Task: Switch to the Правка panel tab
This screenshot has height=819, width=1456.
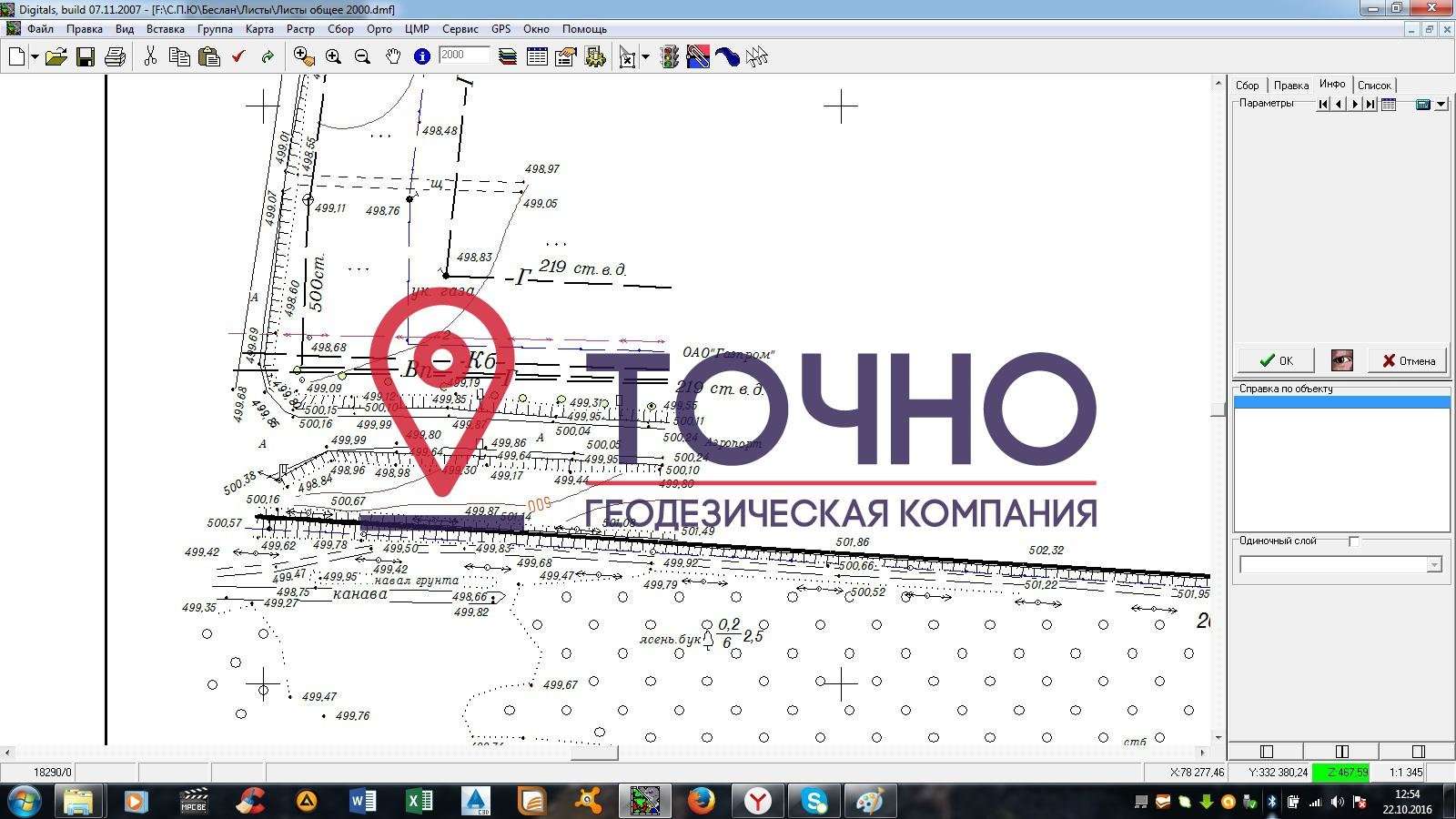Action: tap(1290, 86)
